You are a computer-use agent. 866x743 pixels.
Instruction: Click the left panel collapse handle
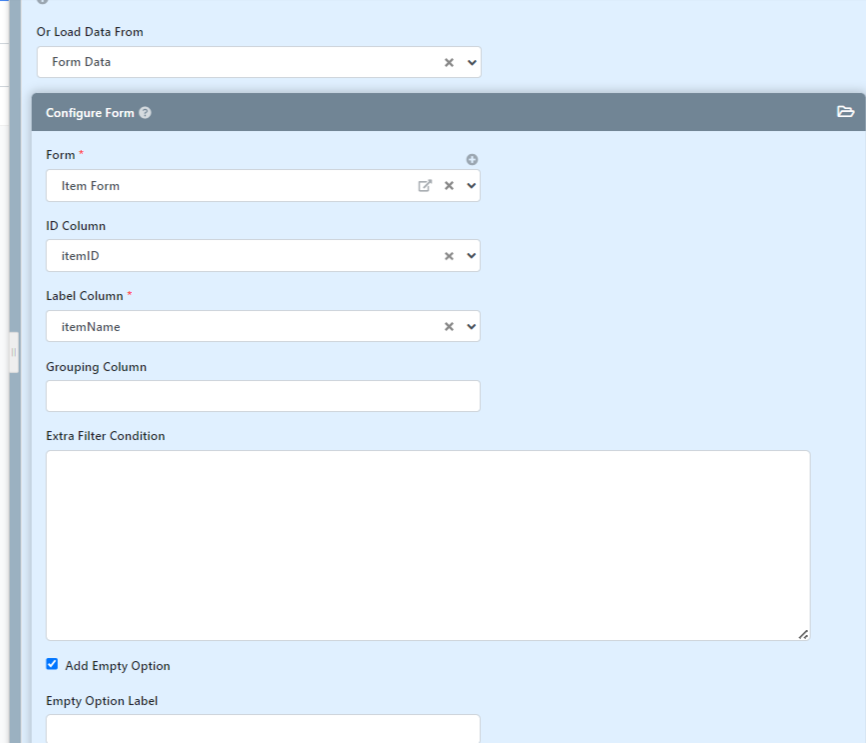tap(14, 352)
